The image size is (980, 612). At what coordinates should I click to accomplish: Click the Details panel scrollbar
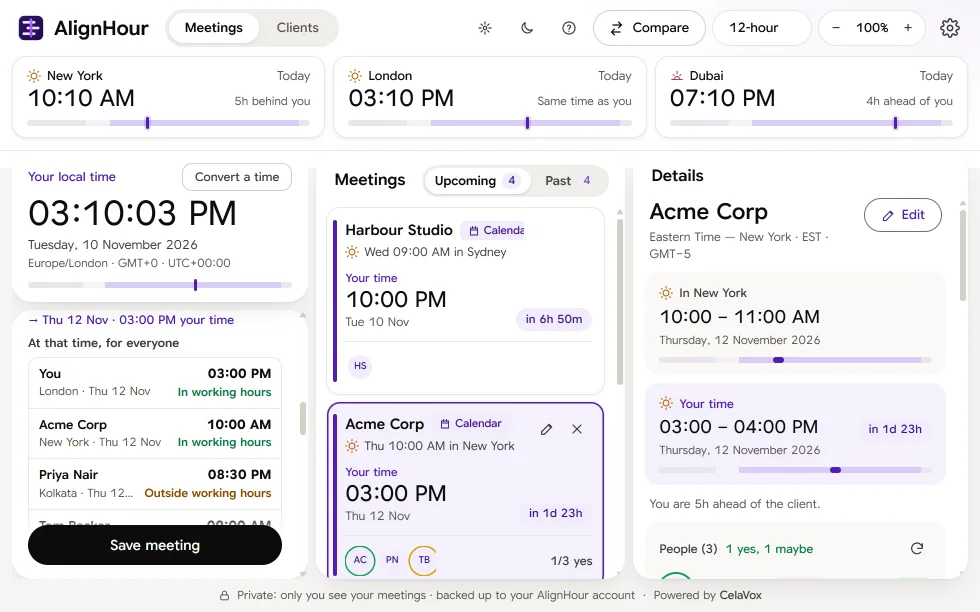[x=963, y=254]
